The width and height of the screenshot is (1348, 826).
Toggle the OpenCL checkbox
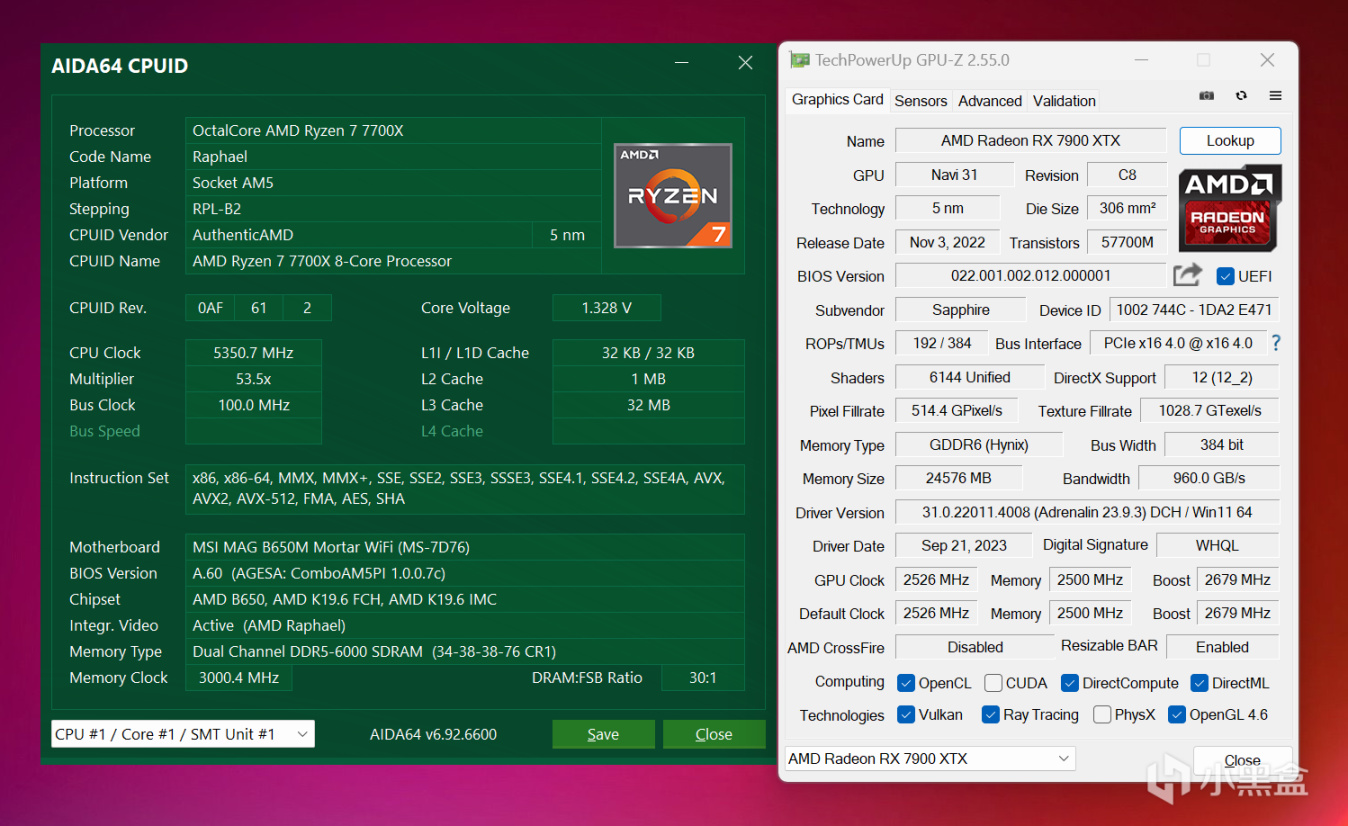click(906, 683)
